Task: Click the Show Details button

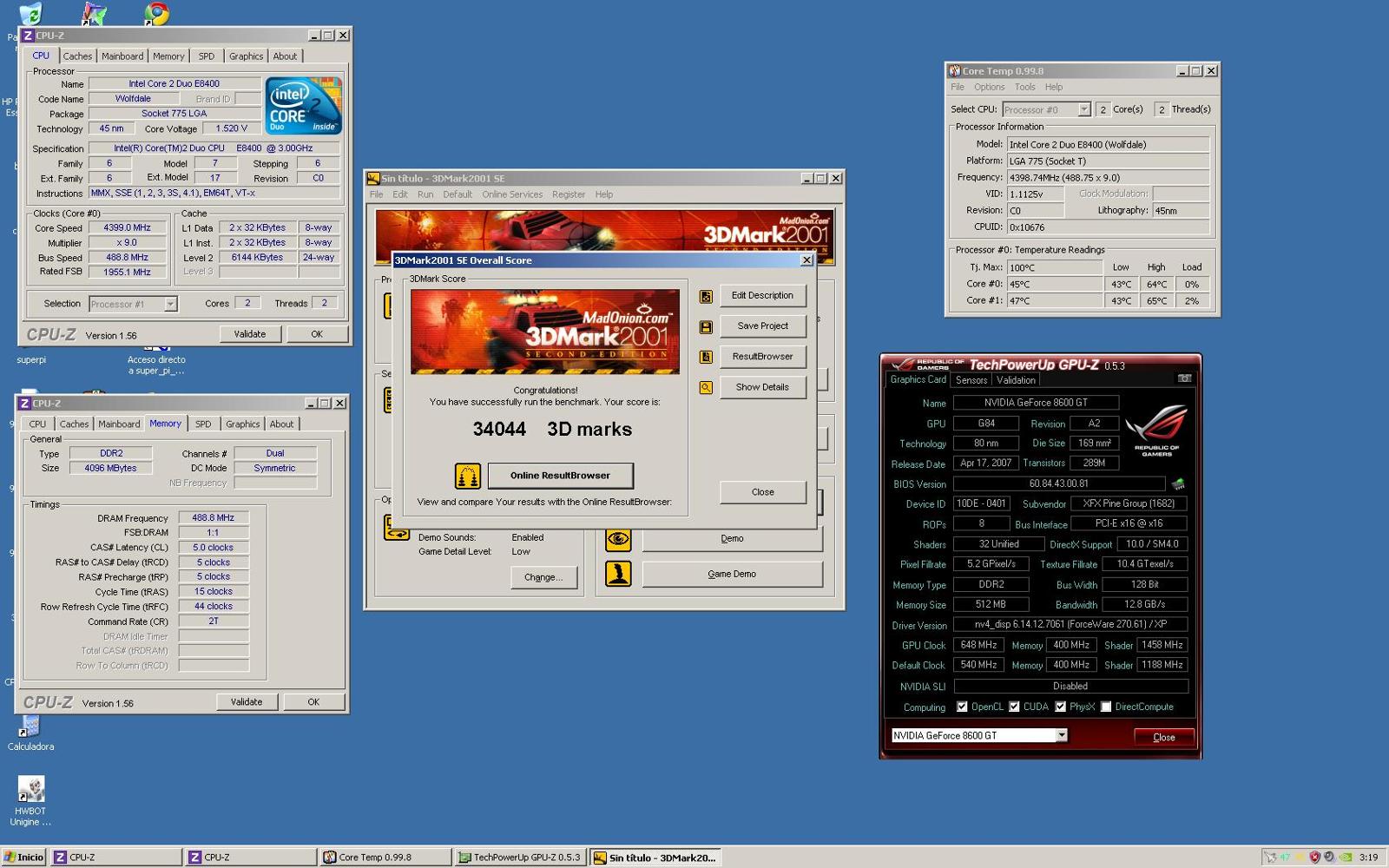Action: [762, 387]
